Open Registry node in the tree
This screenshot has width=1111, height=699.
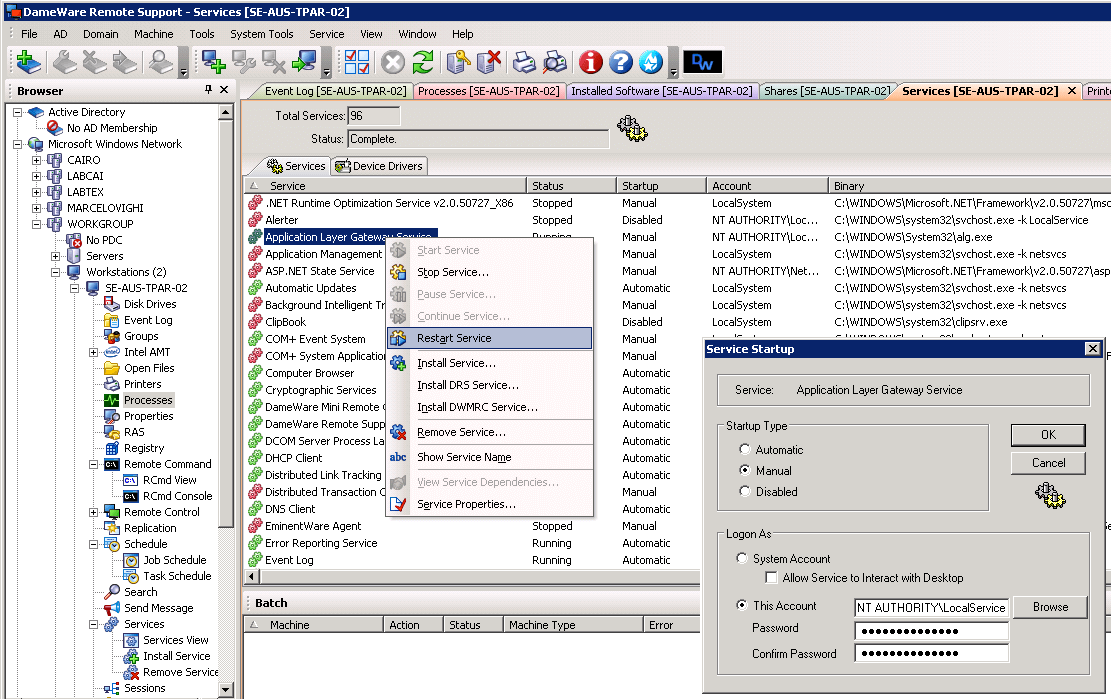click(x=144, y=448)
